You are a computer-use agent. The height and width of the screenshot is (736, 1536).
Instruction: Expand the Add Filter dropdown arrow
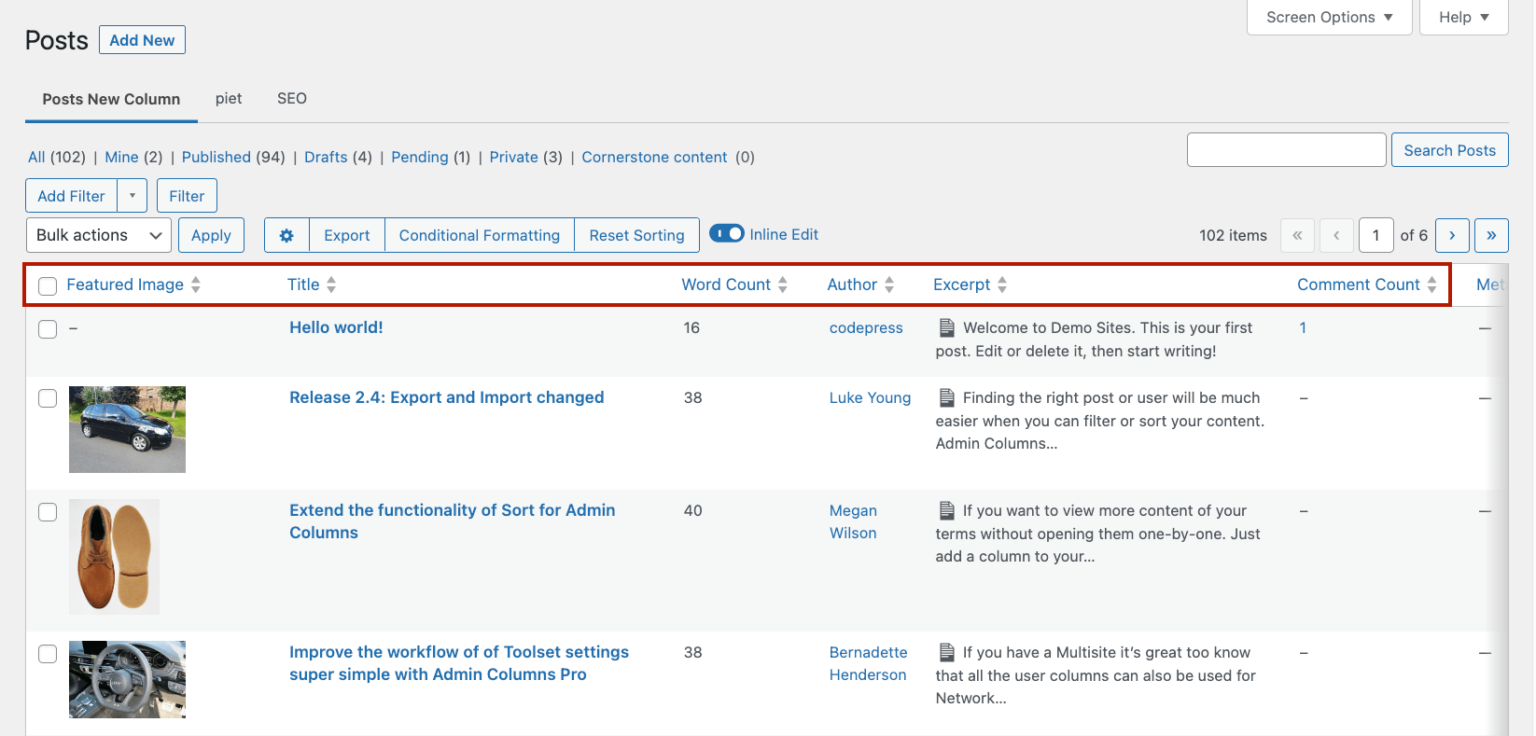click(132, 195)
